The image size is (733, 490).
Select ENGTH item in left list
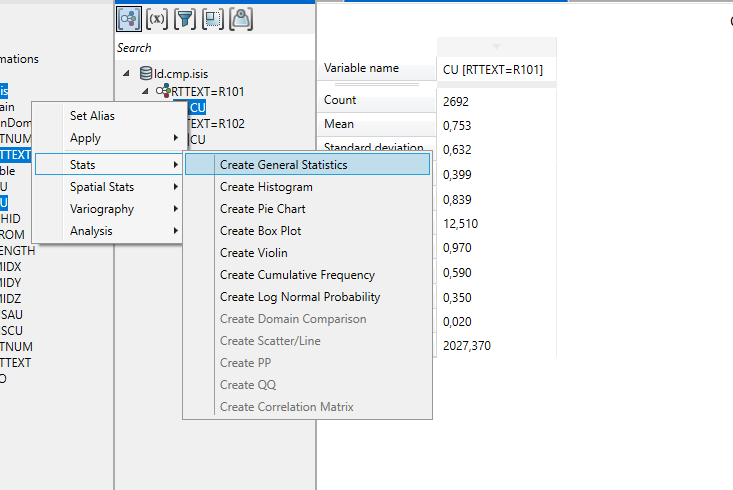(17, 251)
